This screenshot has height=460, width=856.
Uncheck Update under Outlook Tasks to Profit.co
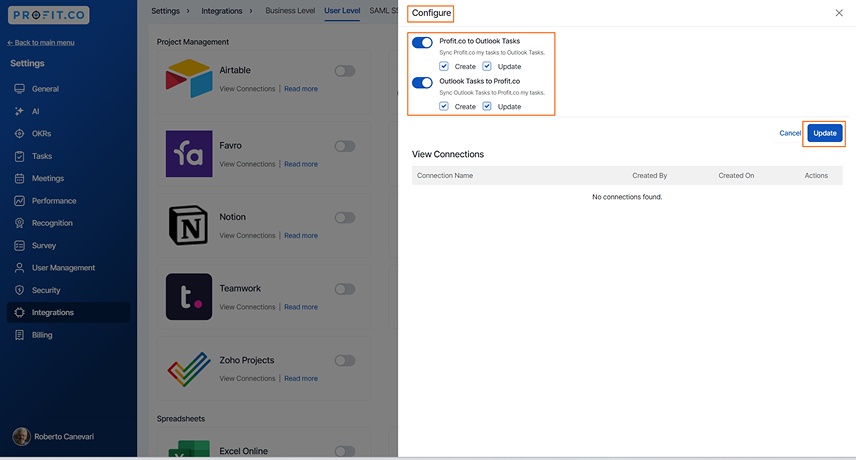coord(487,106)
